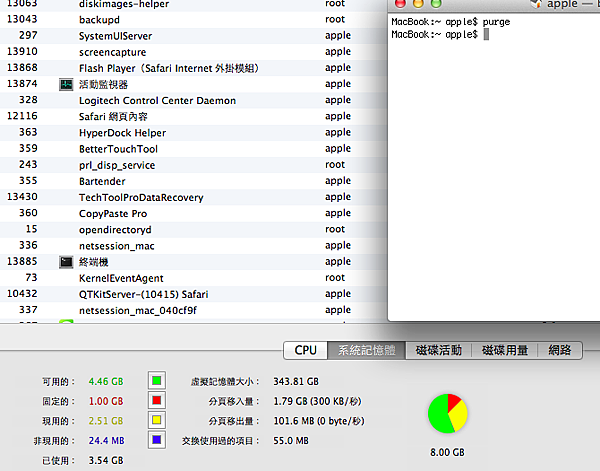The height and width of the screenshot is (471, 600).
Task: Select the CopyPaste Pro process
Action: (193, 213)
